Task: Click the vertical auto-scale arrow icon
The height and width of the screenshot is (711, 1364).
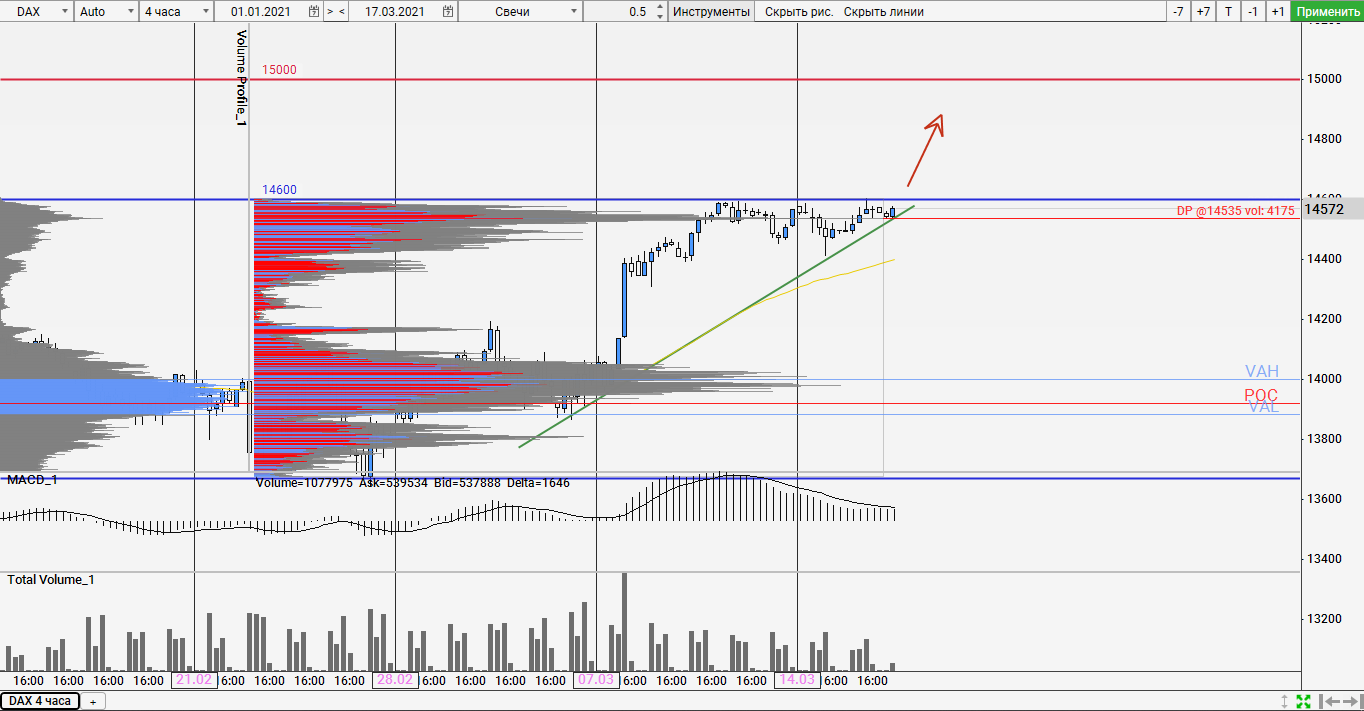Action: 1285,701
